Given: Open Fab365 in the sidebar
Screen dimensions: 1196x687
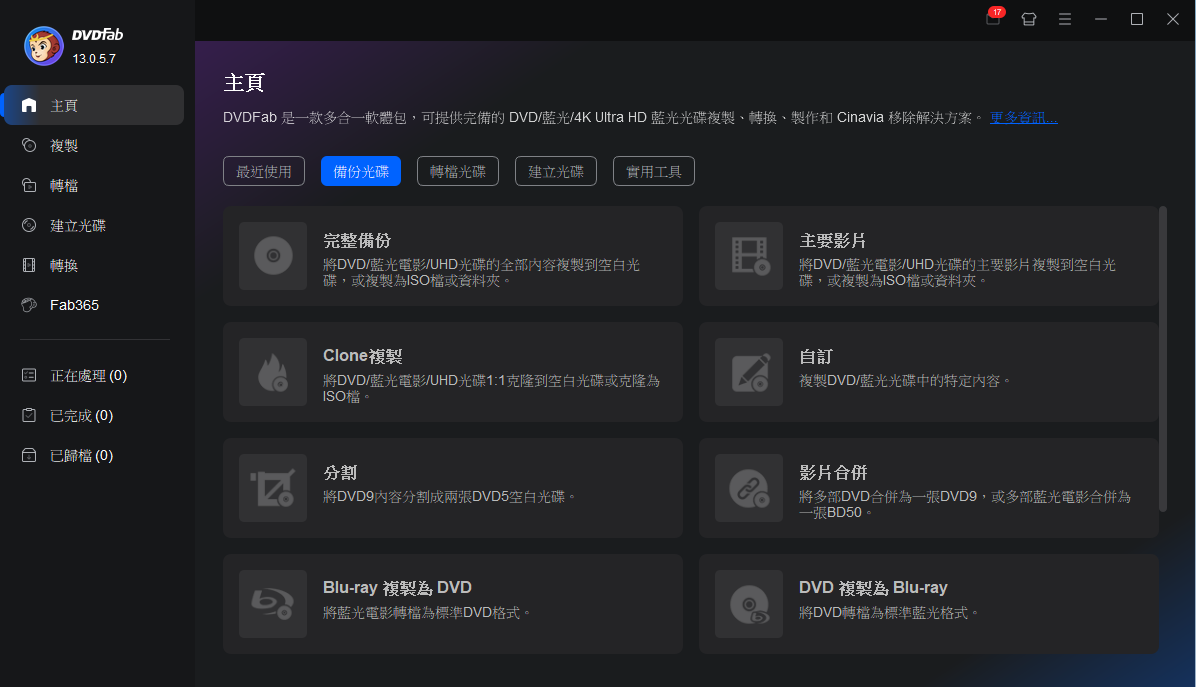Looking at the screenshot, I should click(x=74, y=305).
